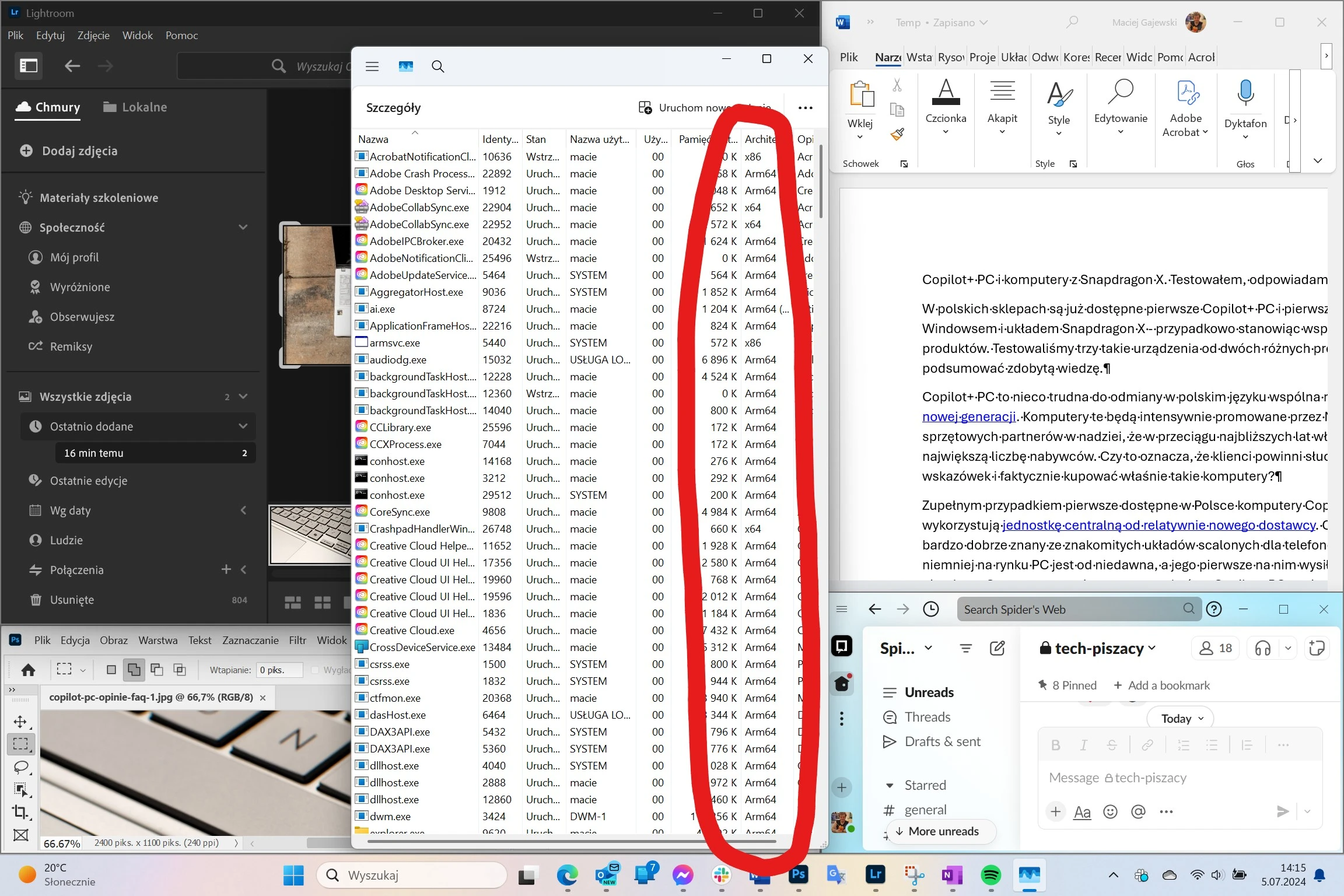Start a huddle with the headphones icon
The image size is (1344, 896).
click(x=1263, y=648)
